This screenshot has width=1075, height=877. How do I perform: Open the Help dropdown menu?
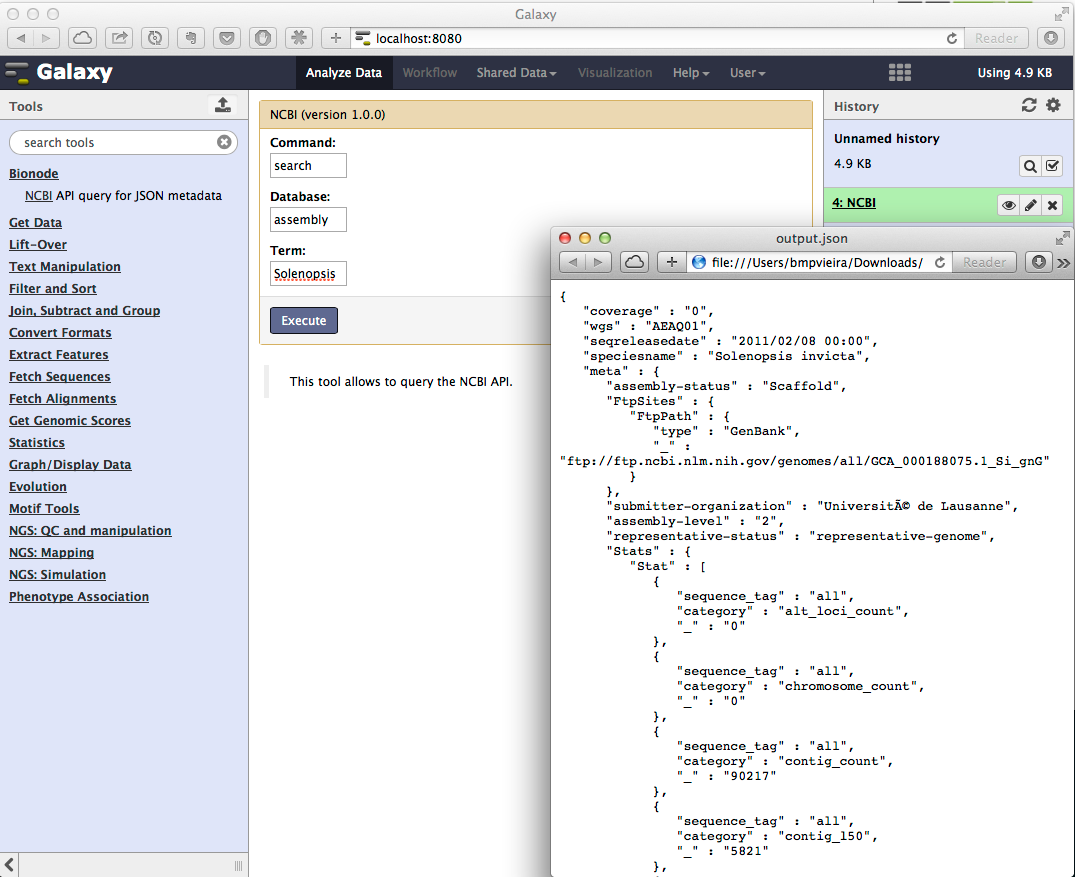[x=690, y=73]
